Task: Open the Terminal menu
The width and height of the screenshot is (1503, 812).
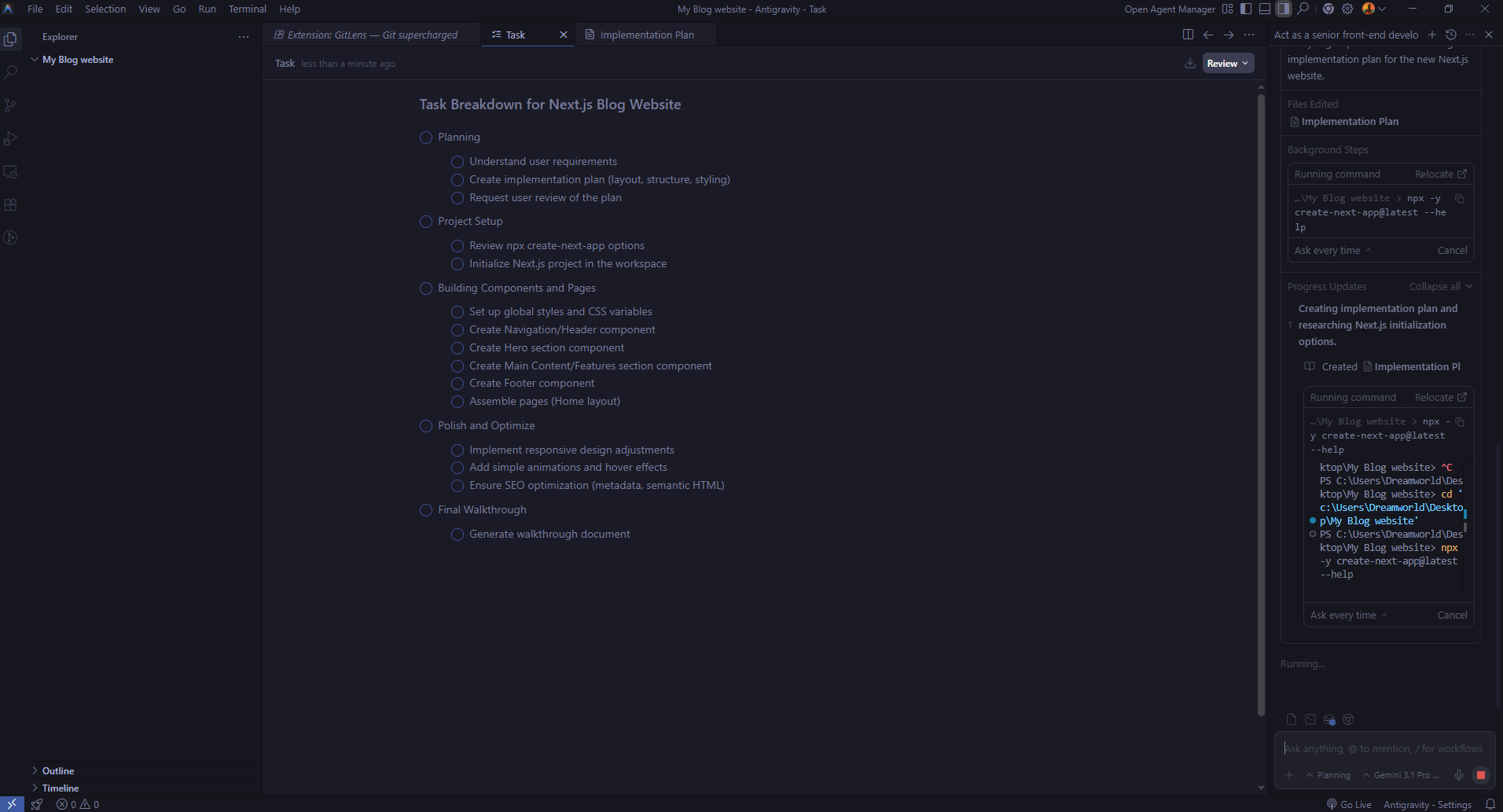Action: click(247, 9)
